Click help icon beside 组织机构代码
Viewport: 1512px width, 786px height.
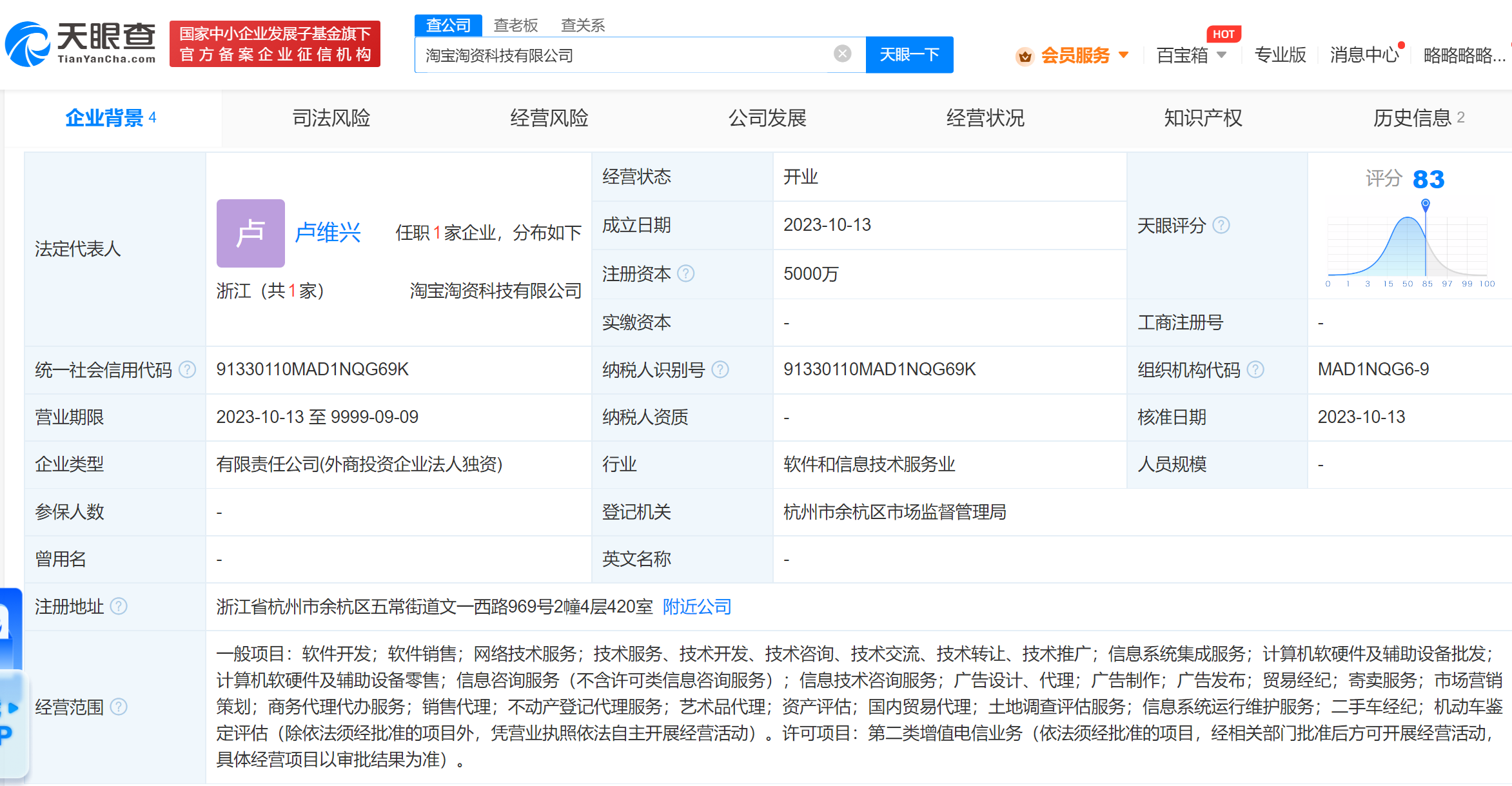[1255, 369]
